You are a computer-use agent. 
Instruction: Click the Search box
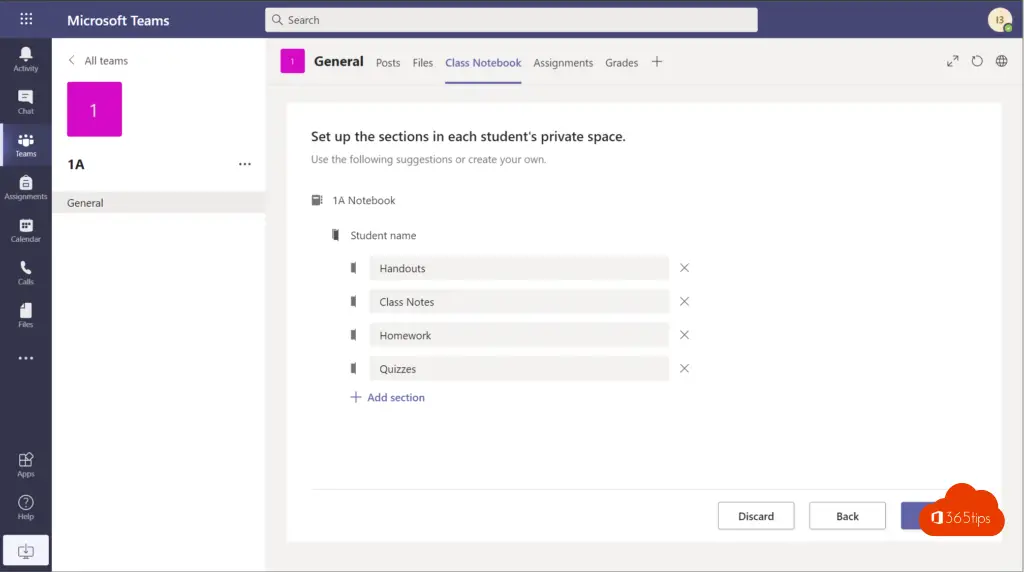[x=511, y=20]
